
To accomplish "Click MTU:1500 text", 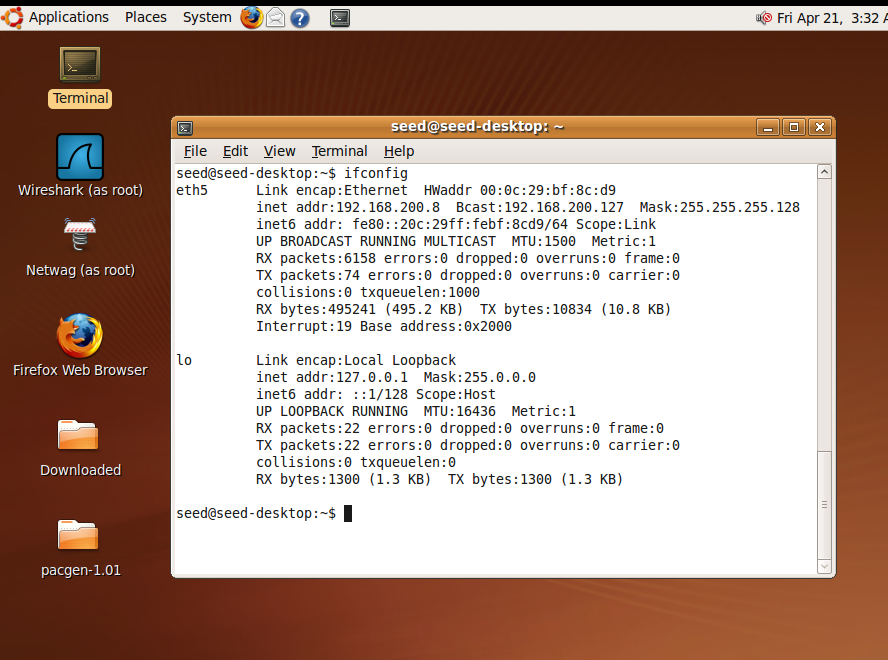I will pyautogui.click(x=544, y=241).
